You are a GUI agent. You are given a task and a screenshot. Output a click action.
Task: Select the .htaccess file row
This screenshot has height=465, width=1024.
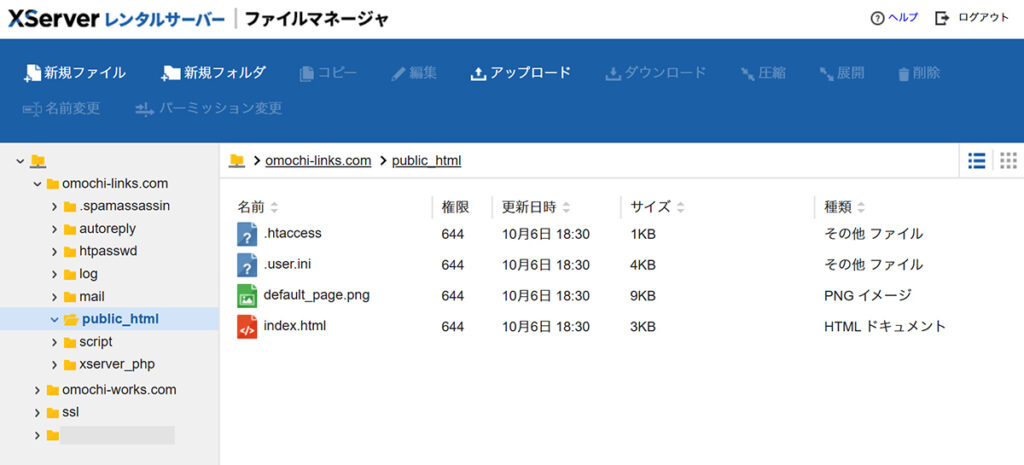(292, 234)
